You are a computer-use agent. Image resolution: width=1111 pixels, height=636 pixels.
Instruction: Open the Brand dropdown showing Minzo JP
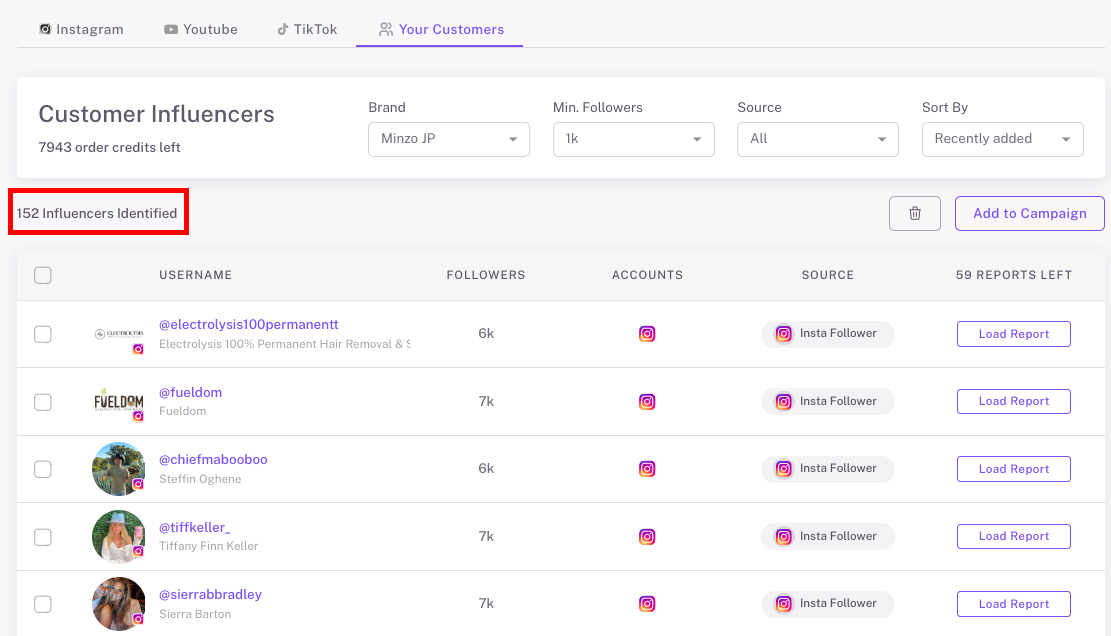[448, 139]
